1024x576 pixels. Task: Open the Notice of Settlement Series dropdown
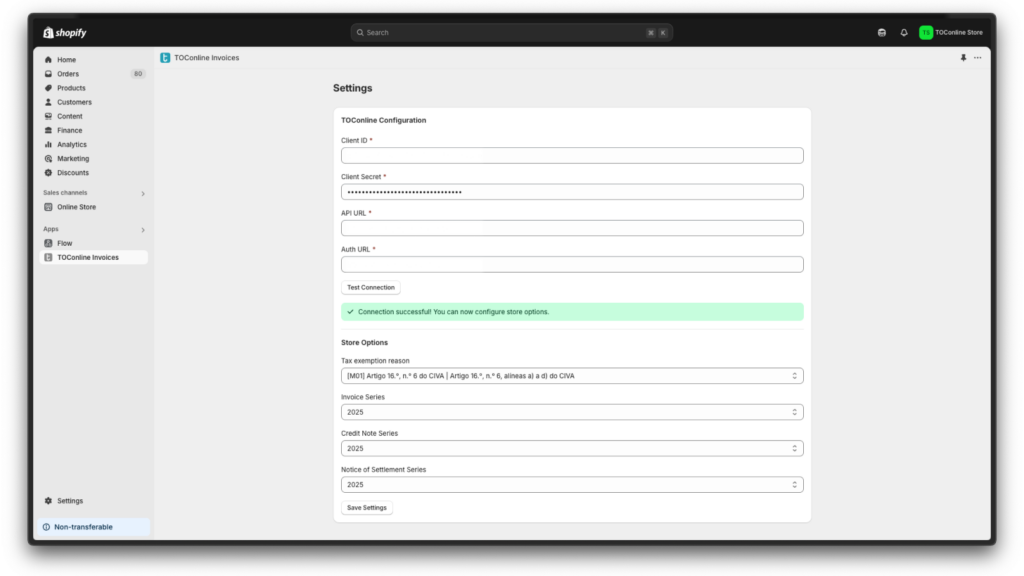572,485
